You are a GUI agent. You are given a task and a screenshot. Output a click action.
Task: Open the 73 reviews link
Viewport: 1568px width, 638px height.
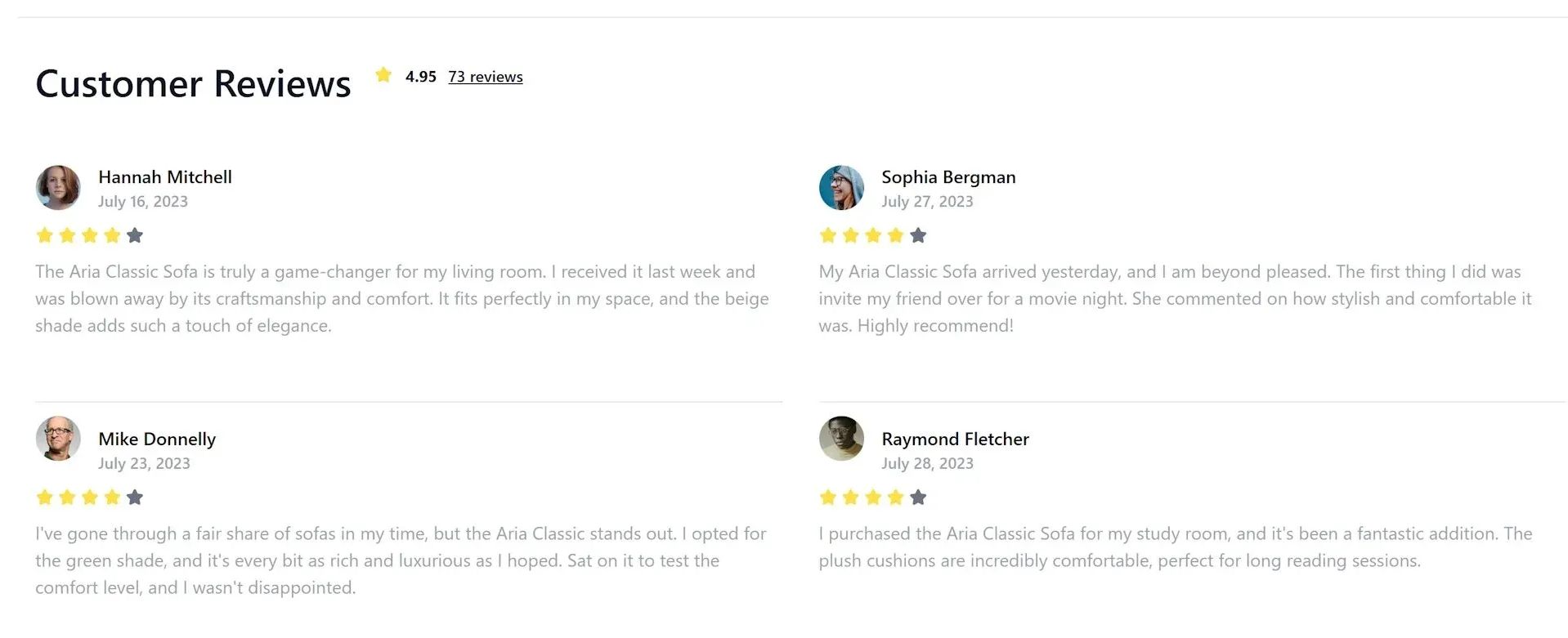(485, 76)
